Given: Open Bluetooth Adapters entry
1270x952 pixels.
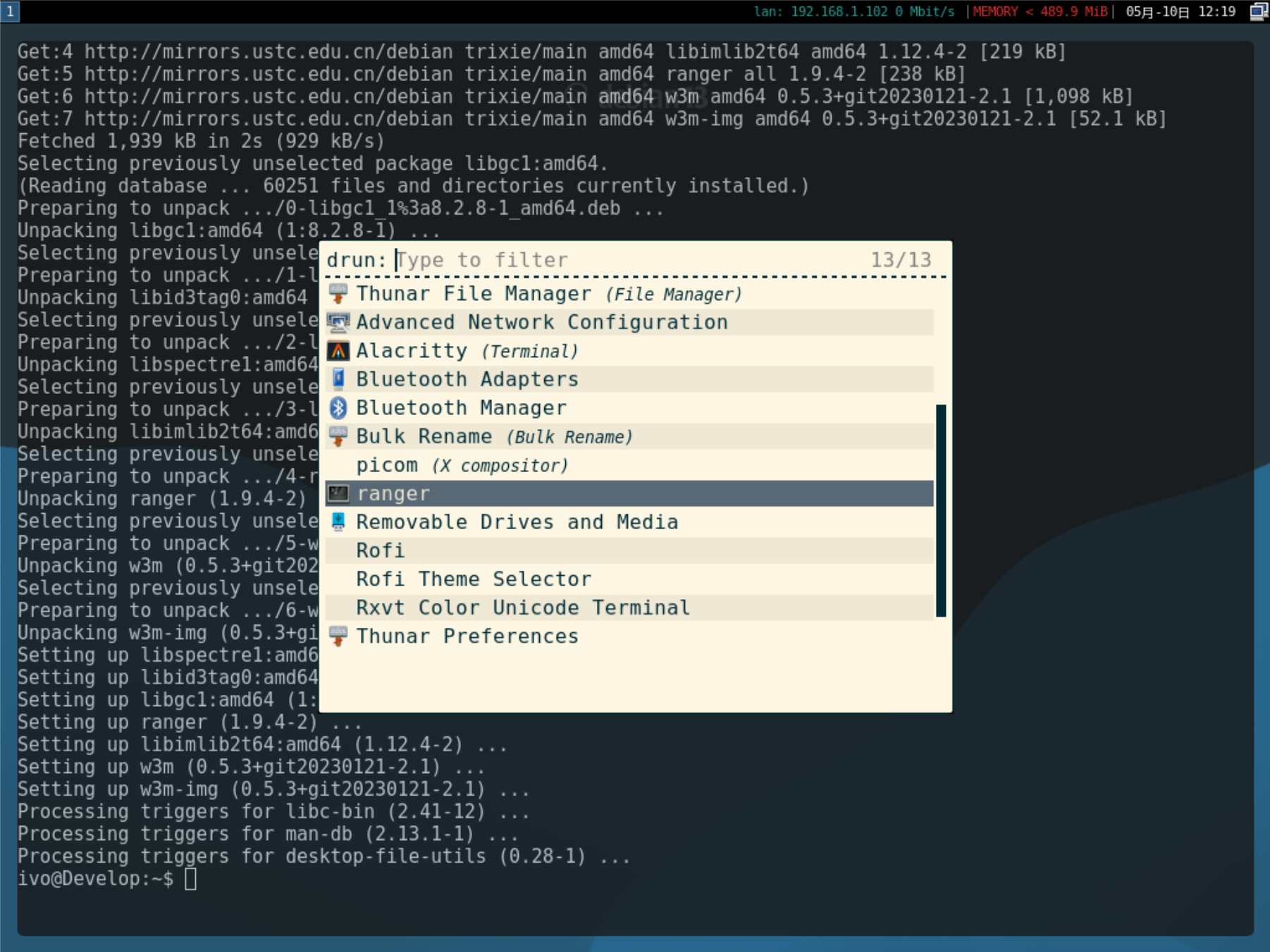Looking at the screenshot, I should point(629,379).
